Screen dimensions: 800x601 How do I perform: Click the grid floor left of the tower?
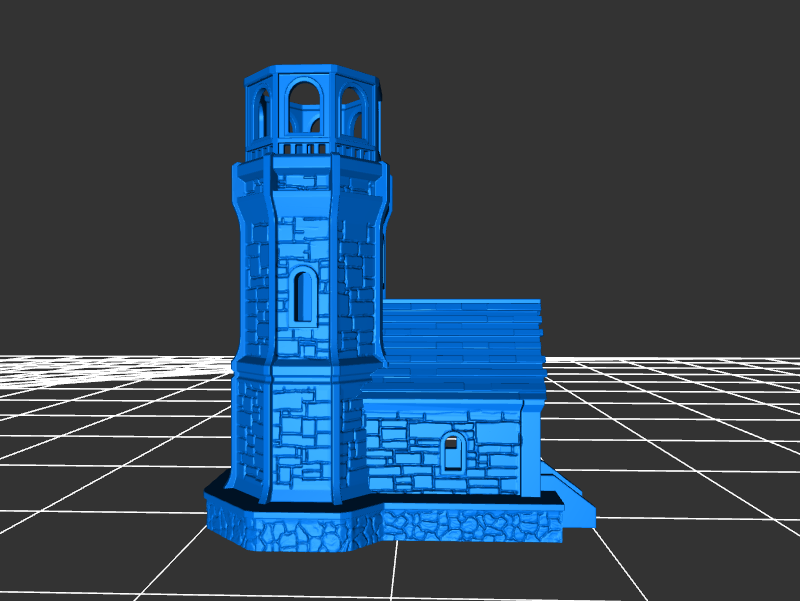pyautogui.click(x=100, y=450)
